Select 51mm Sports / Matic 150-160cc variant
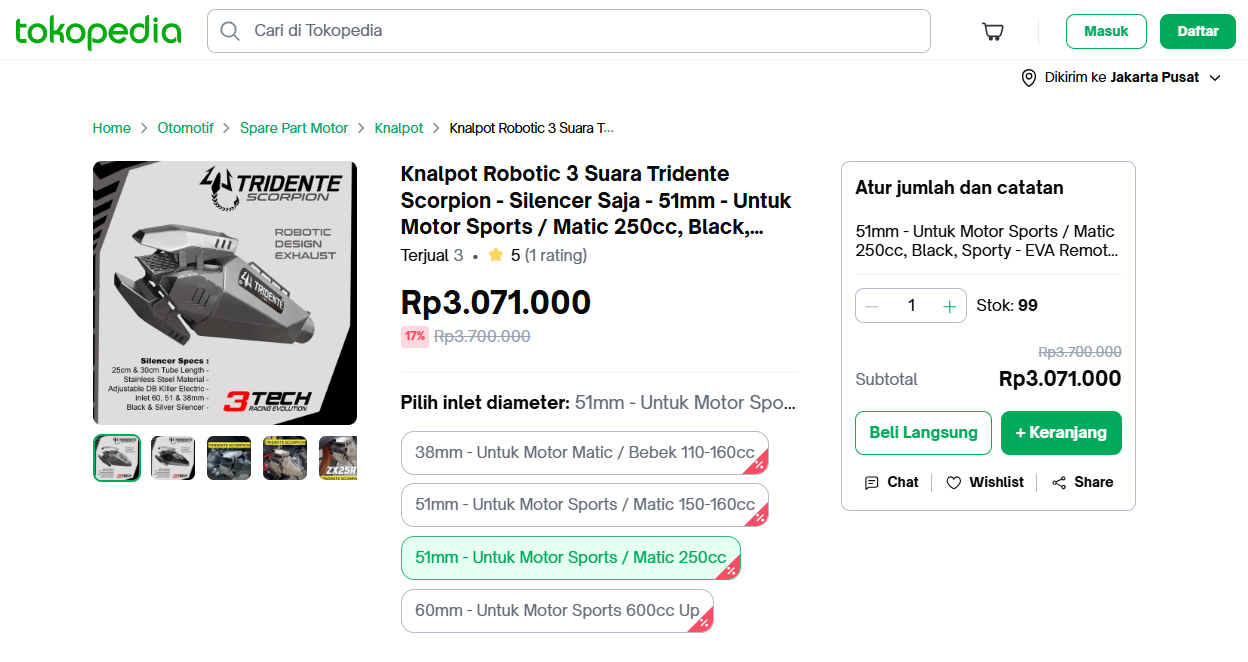1248x662 pixels. click(x=584, y=505)
